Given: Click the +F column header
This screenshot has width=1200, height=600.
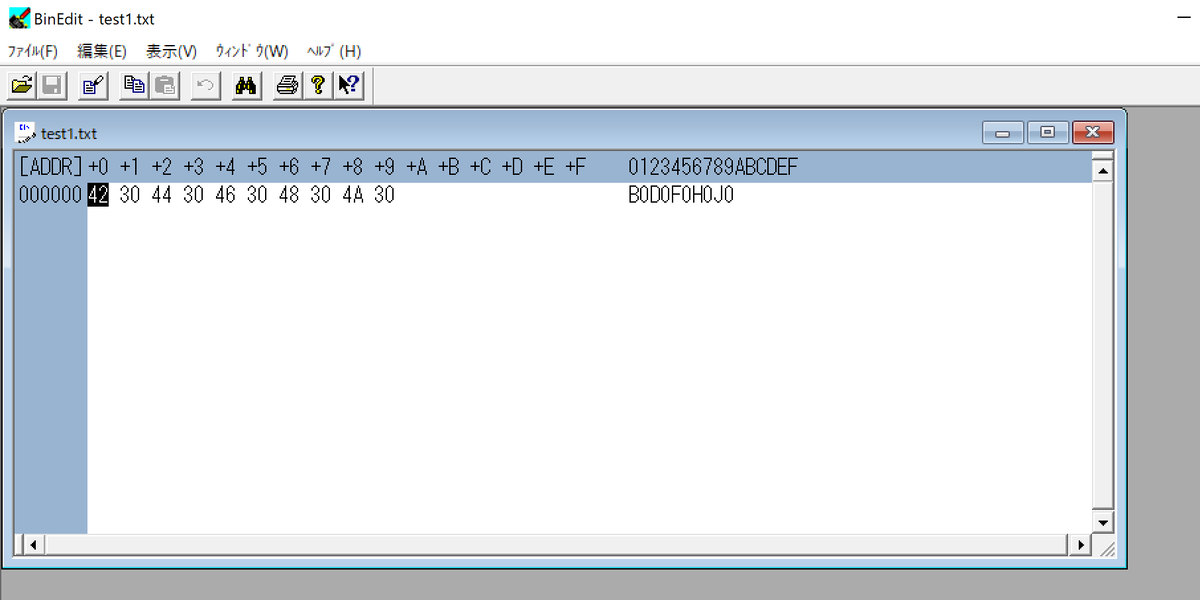Looking at the screenshot, I should point(575,167).
